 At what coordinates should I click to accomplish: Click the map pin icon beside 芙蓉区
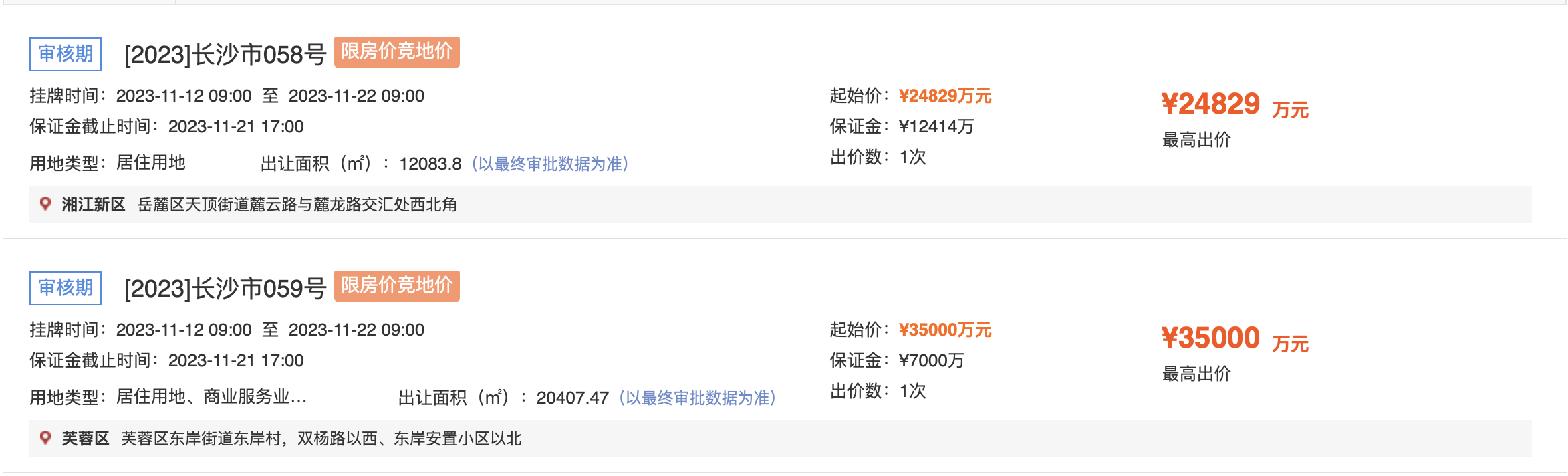pos(45,438)
